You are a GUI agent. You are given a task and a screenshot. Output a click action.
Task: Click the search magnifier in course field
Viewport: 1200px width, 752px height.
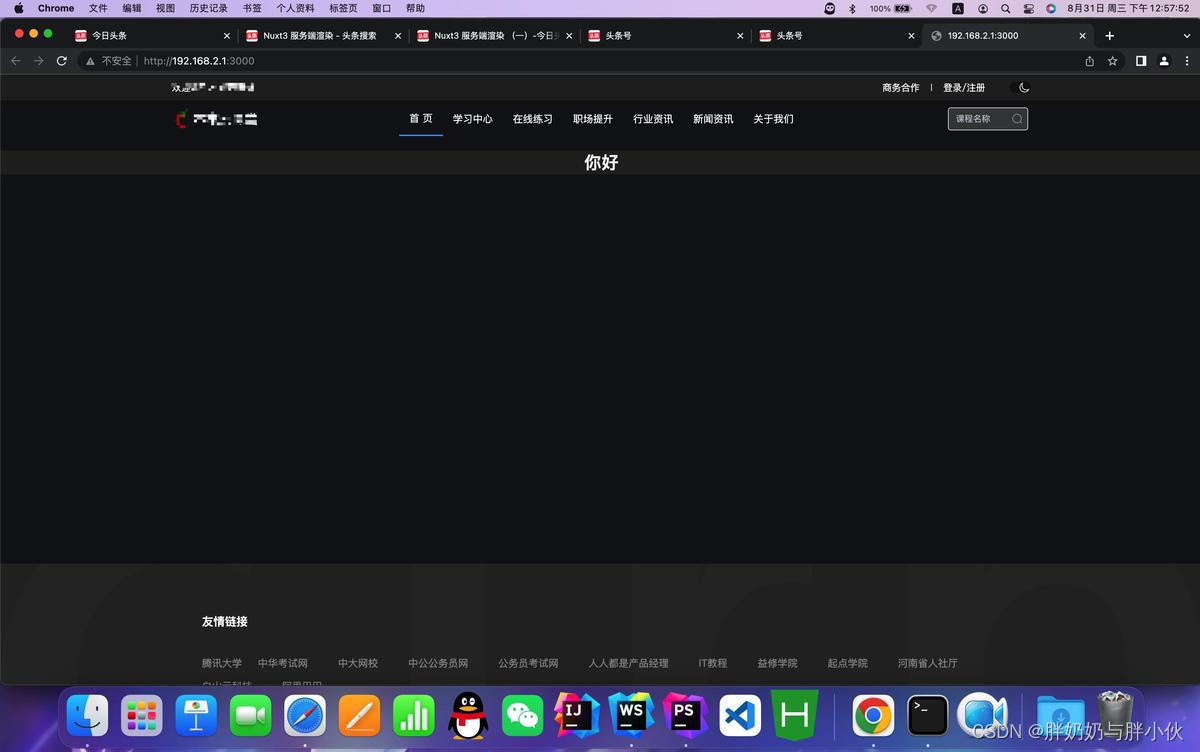point(1017,119)
